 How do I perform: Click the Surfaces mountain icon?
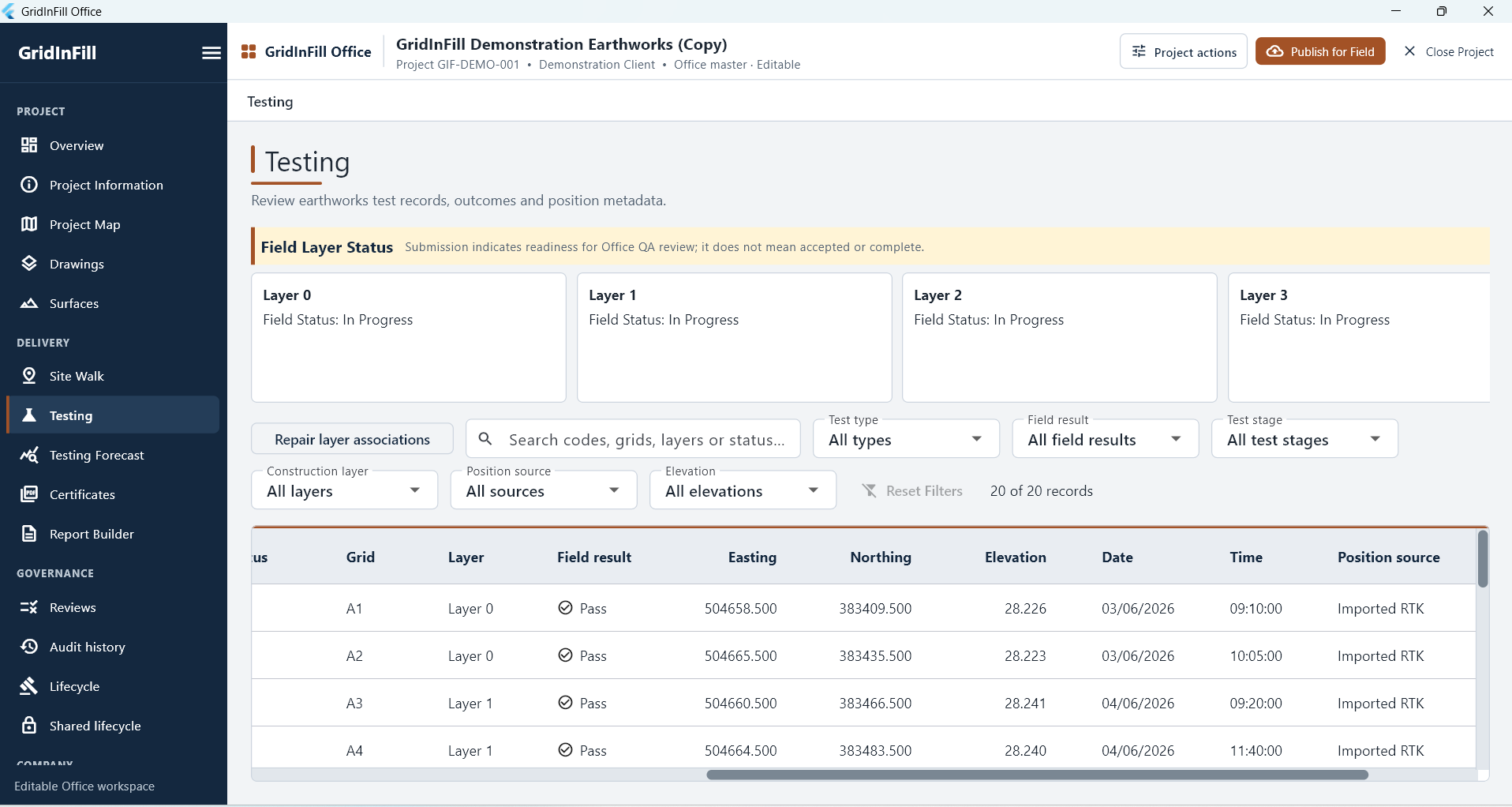pyautogui.click(x=29, y=303)
